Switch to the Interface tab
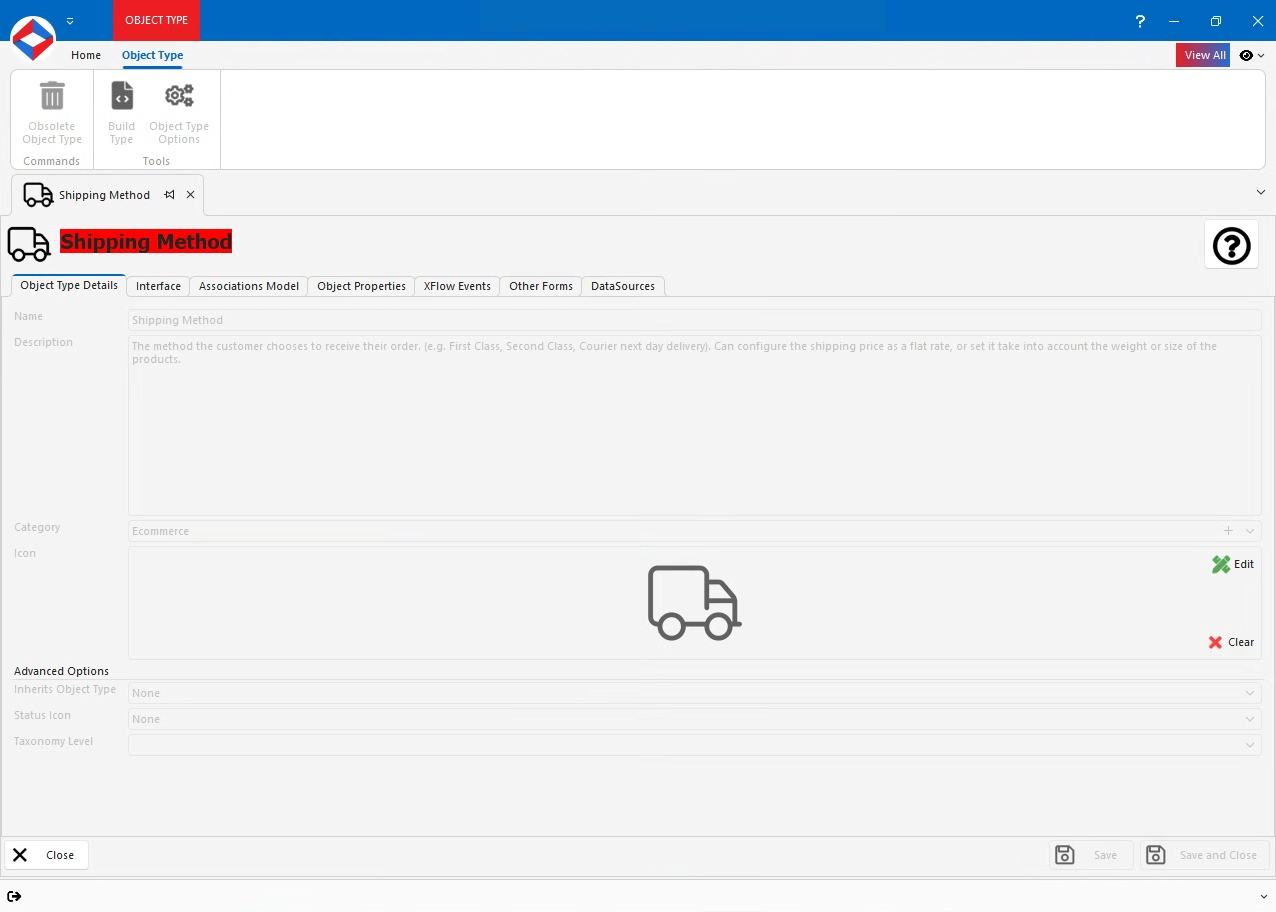Viewport: 1276px width, 912px height. point(157,286)
